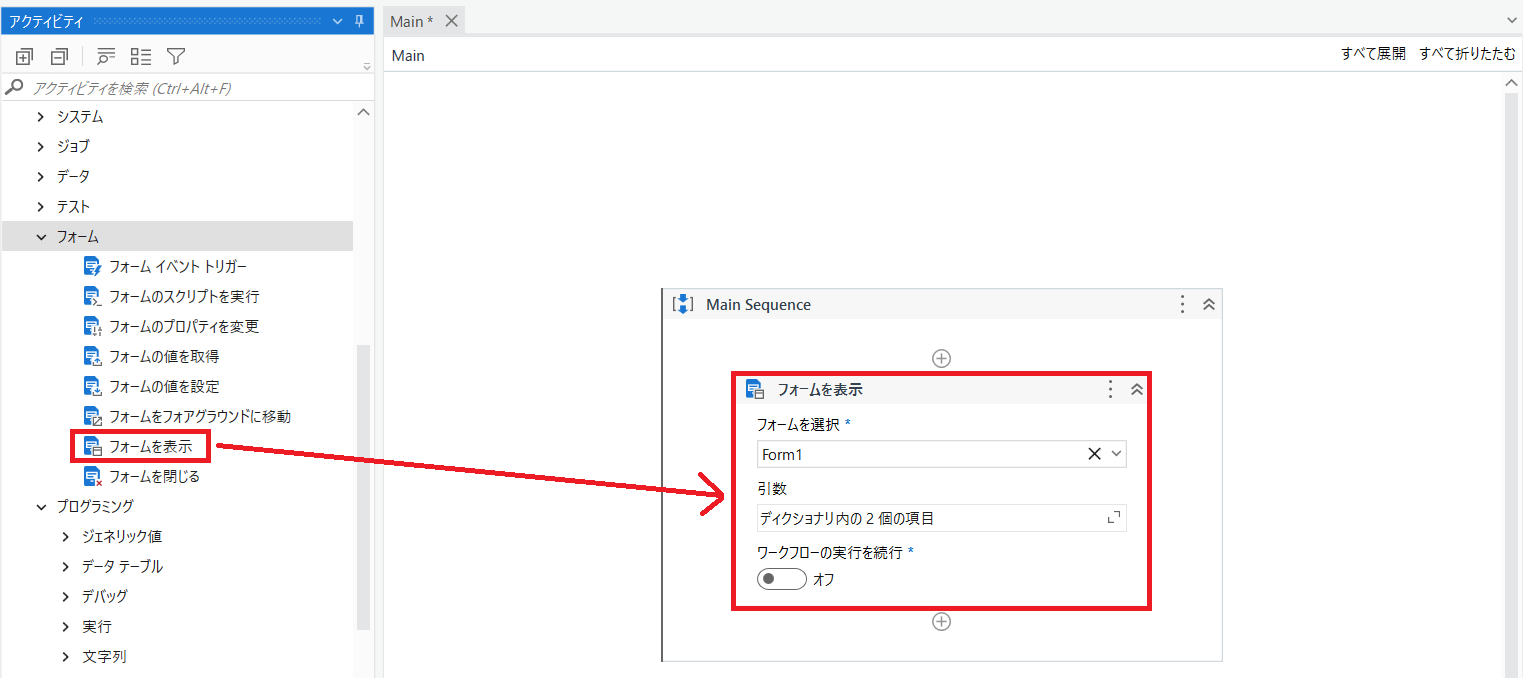Viewport: 1523px width, 678px height.
Task: Open the ⋮ options icon on フォームを表示
Action: (x=1109, y=389)
